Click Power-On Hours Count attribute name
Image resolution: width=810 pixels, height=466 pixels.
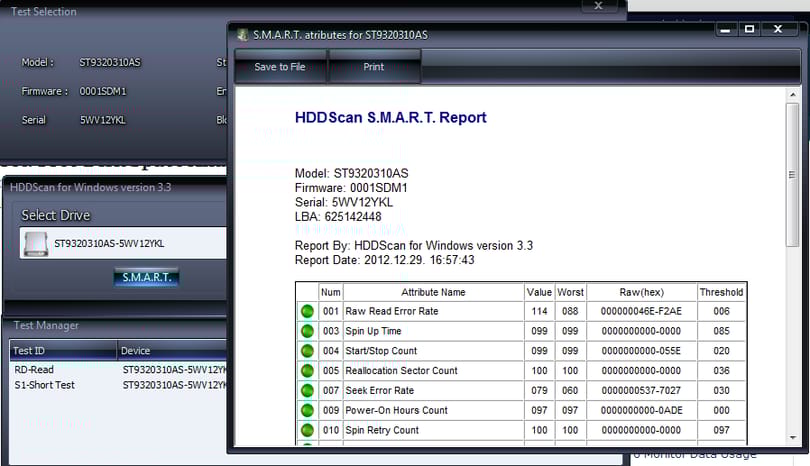tap(396, 410)
